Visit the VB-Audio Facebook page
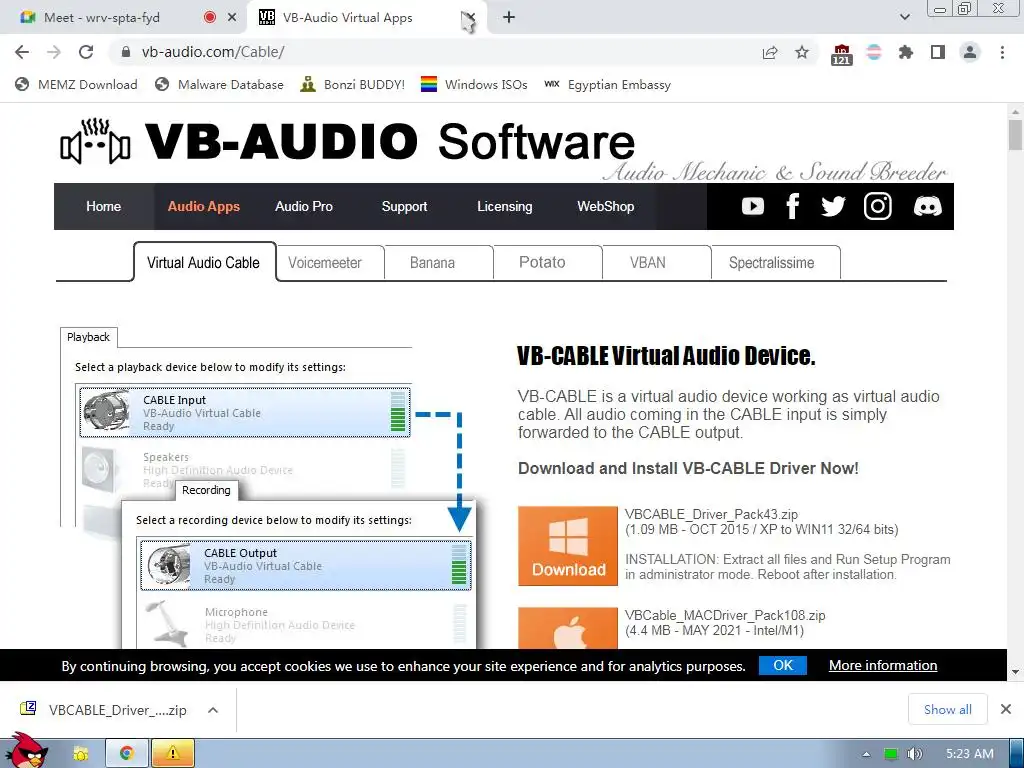1024x768 pixels. coord(793,206)
